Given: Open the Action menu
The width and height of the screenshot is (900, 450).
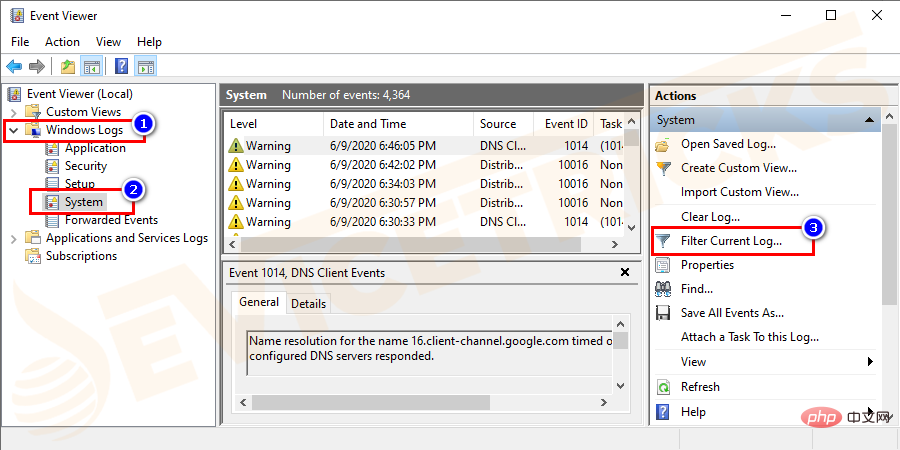Looking at the screenshot, I should coord(62,42).
